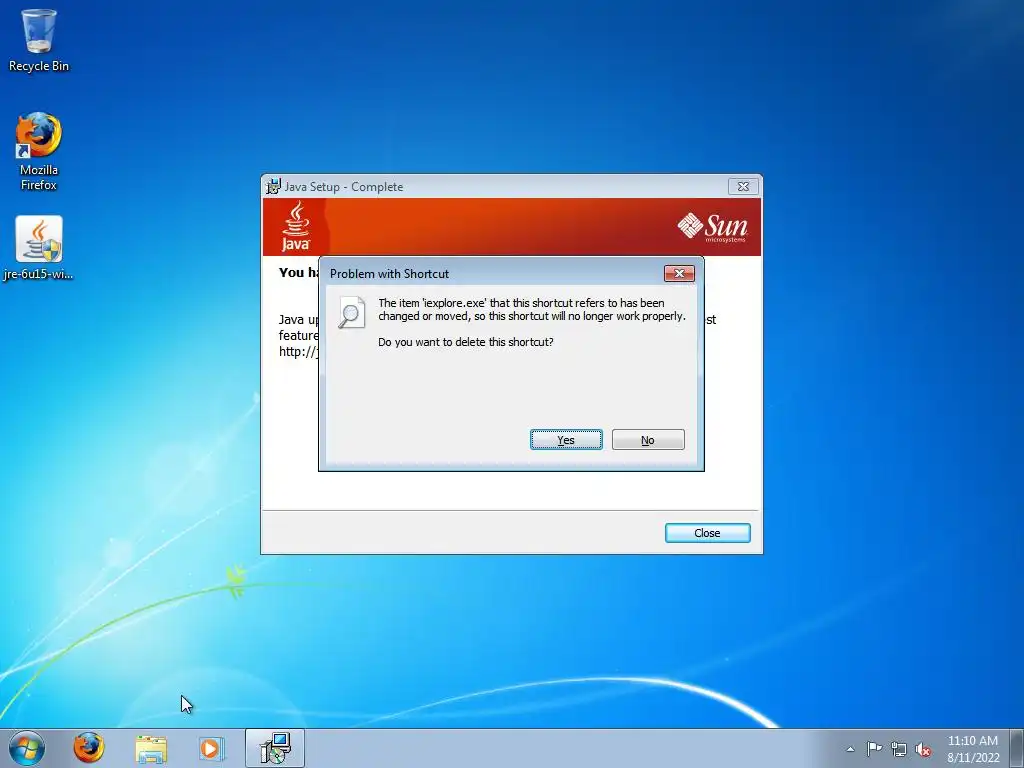Open the clock showing 11:10 AM

[x=973, y=749]
